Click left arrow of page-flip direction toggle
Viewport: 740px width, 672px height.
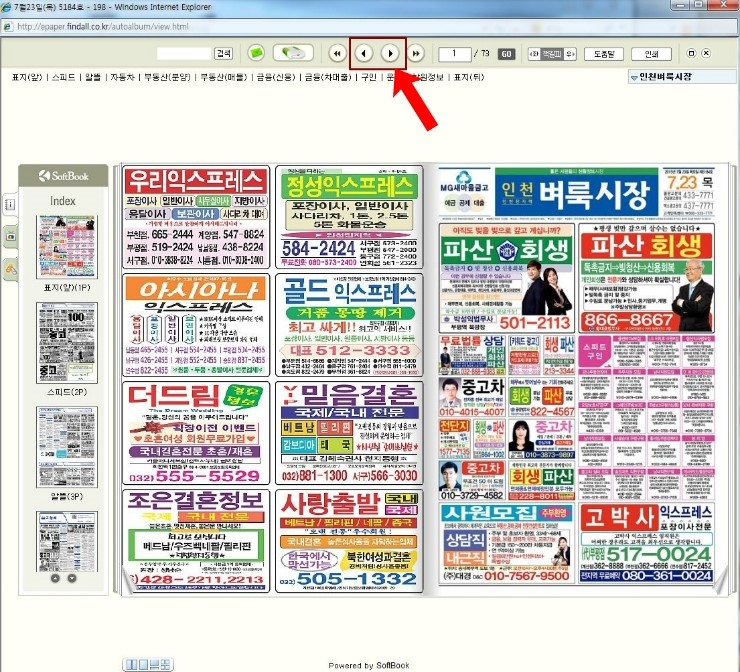(534, 54)
